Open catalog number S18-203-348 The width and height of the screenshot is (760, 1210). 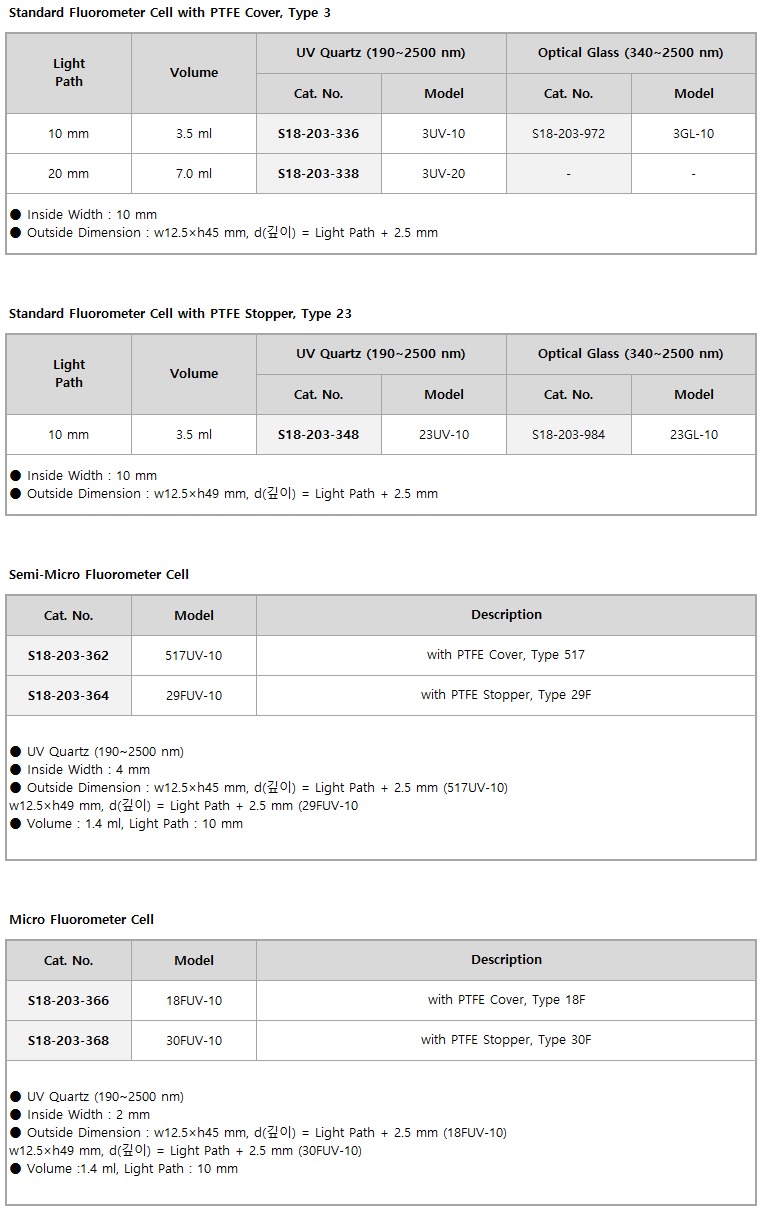pyautogui.click(x=318, y=434)
